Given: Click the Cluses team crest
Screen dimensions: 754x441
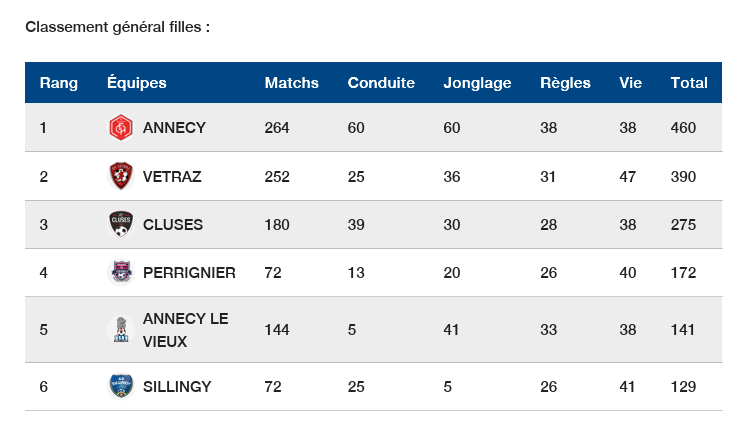Looking at the screenshot, I should point(120,225).
